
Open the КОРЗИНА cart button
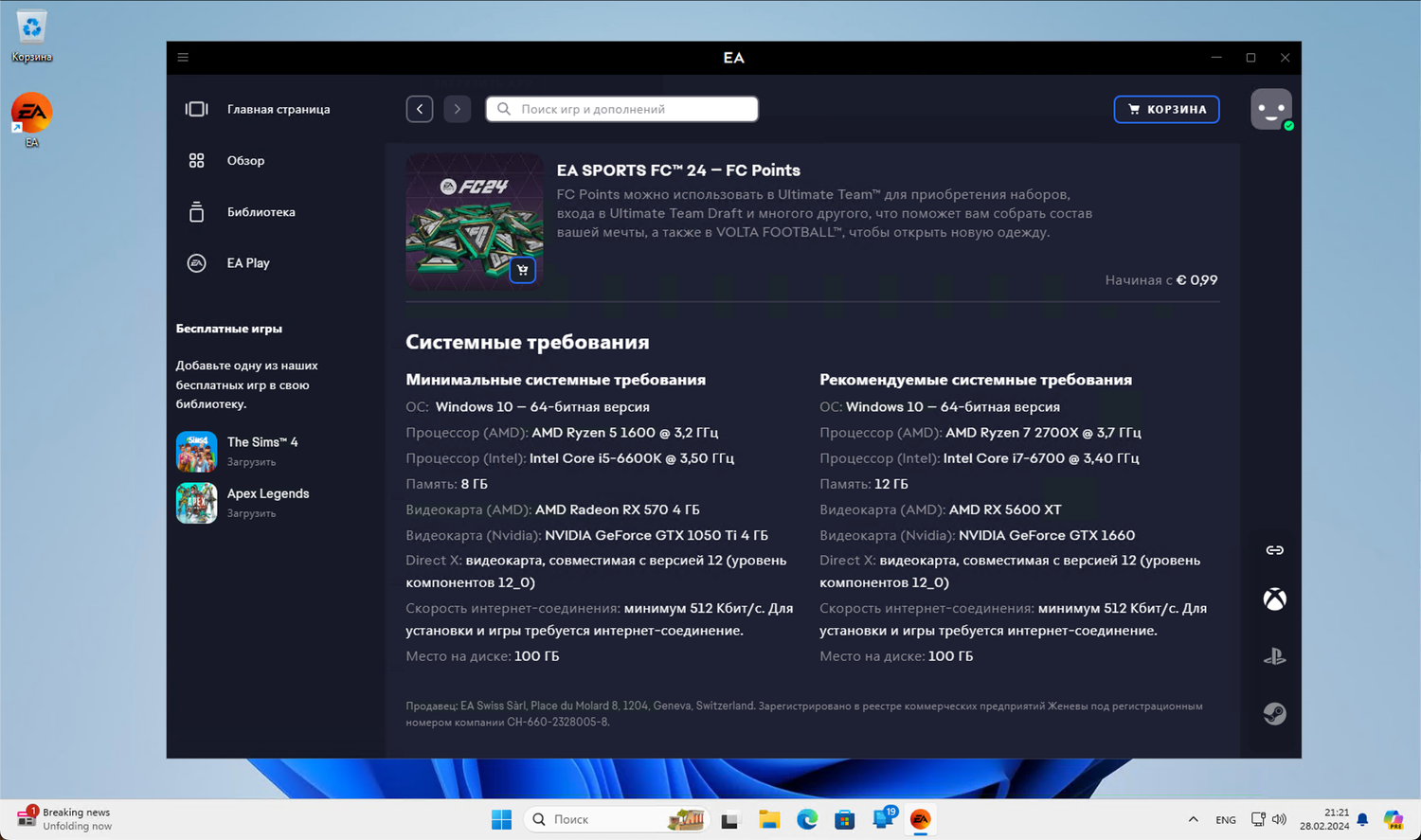coord(1166,109)
